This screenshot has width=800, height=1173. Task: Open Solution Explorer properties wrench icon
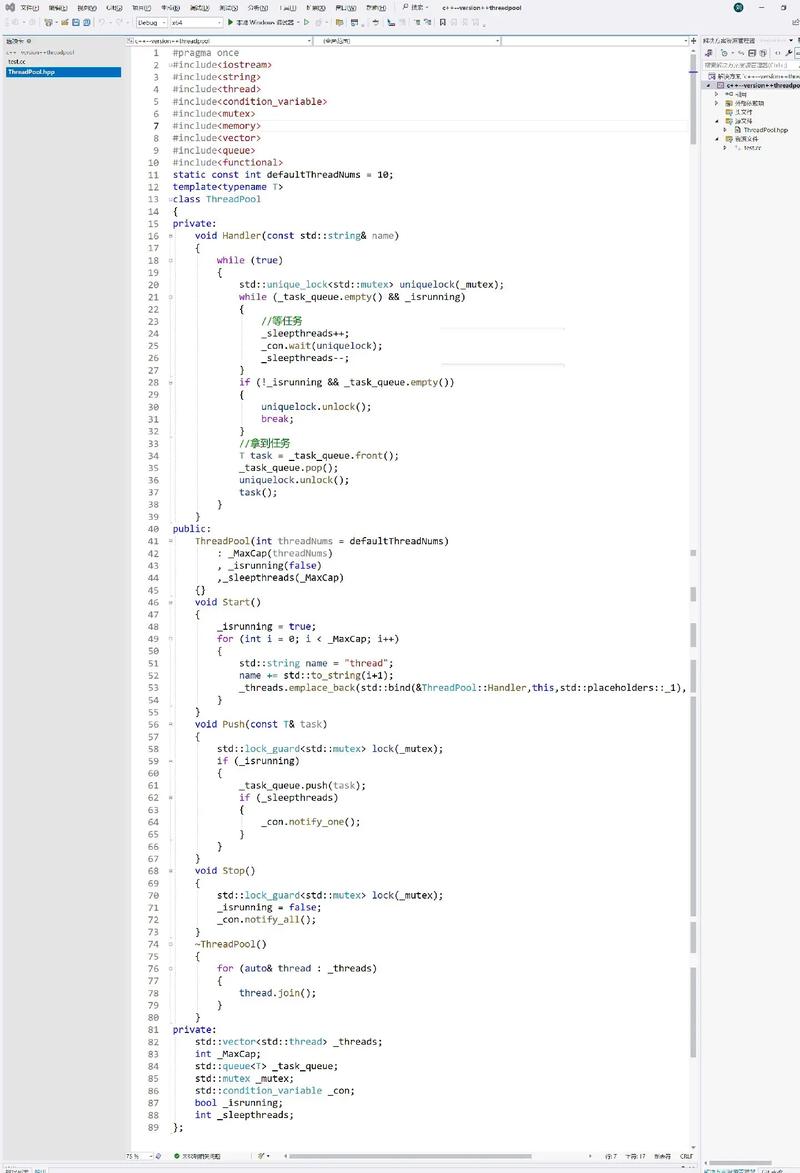pyautogui.click(x=789, y=53)
